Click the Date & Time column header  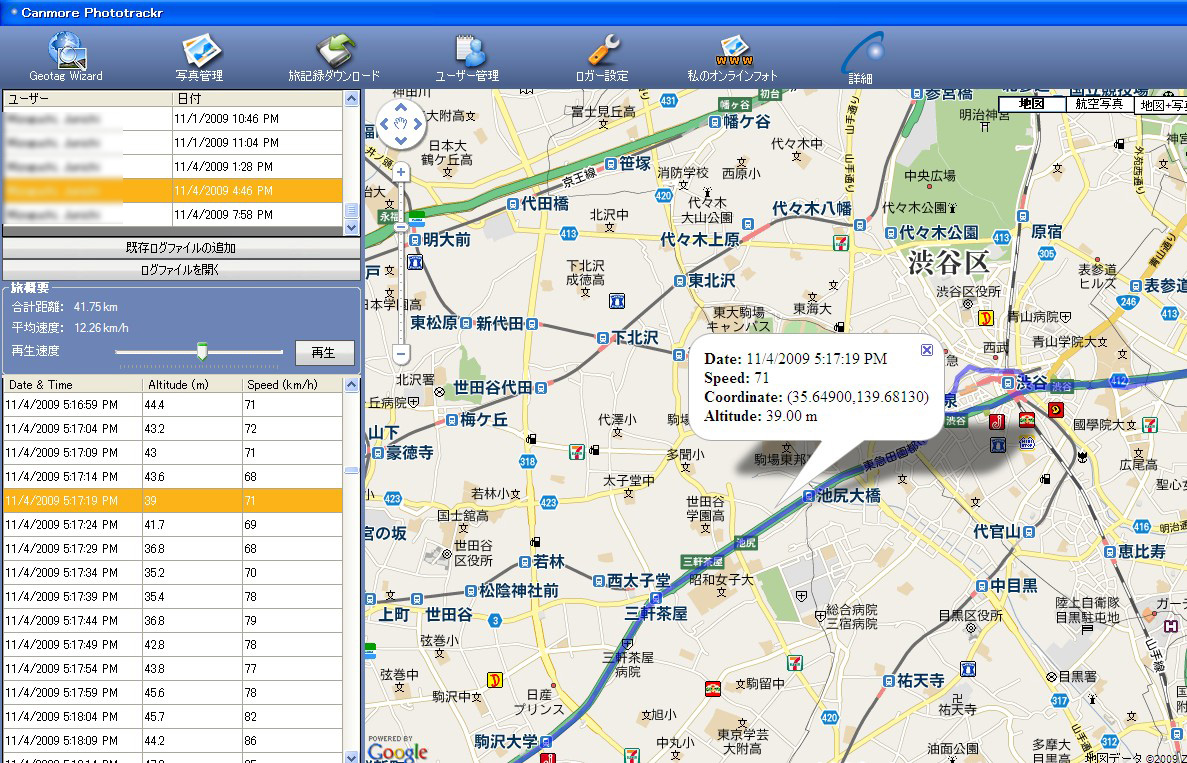click(73, 385)
